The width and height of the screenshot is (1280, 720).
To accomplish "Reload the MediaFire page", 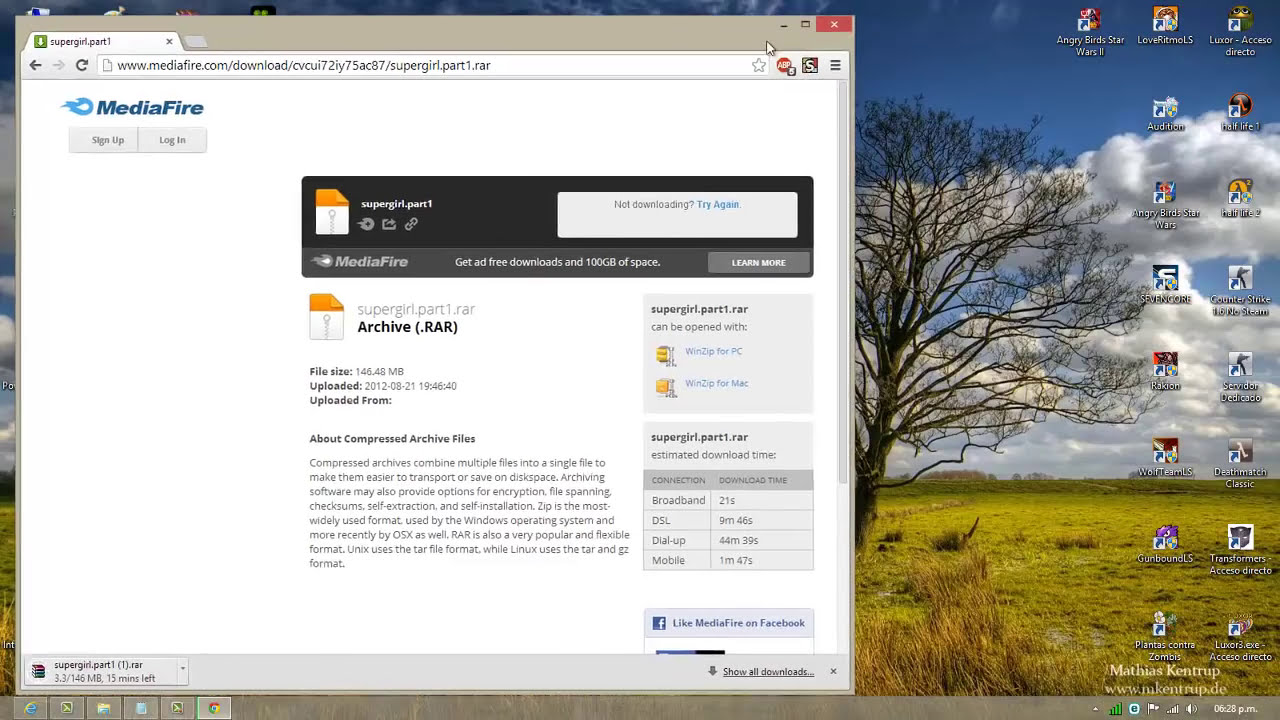I will (x=82, y=65).
